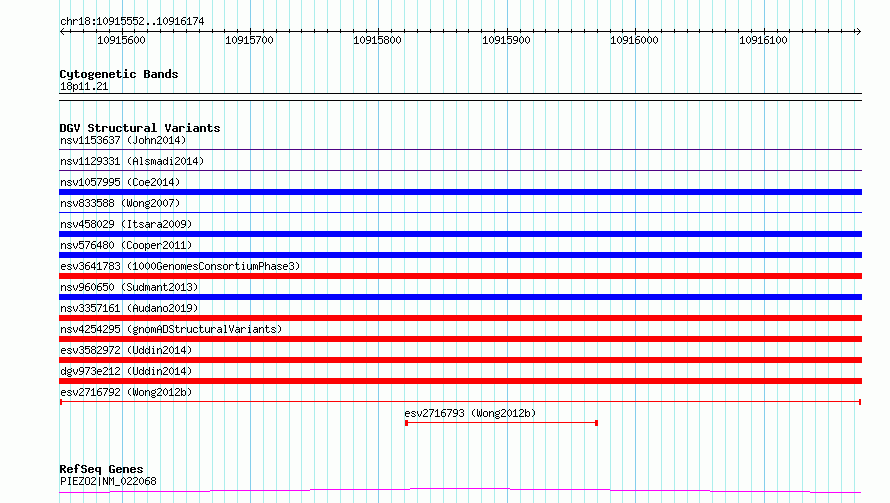
Task: Click ruler position 10915800
Action: [x=377, y=40]
